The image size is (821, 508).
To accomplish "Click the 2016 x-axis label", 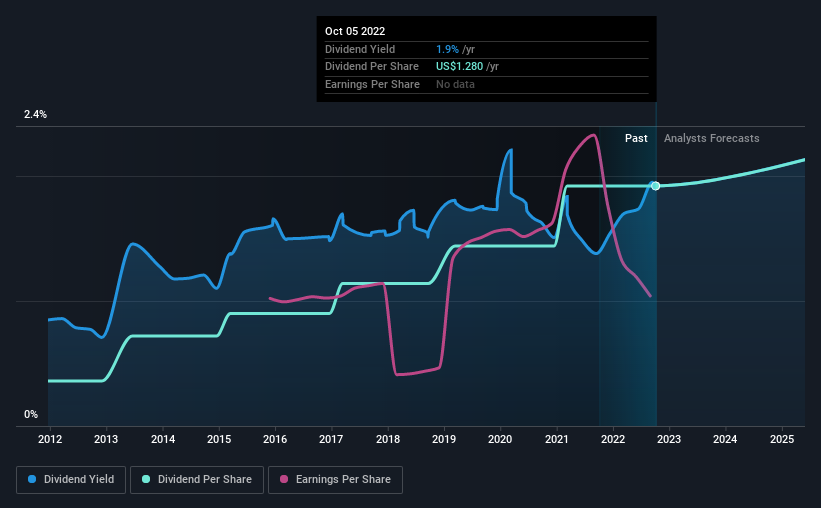I will pos(275,439).
